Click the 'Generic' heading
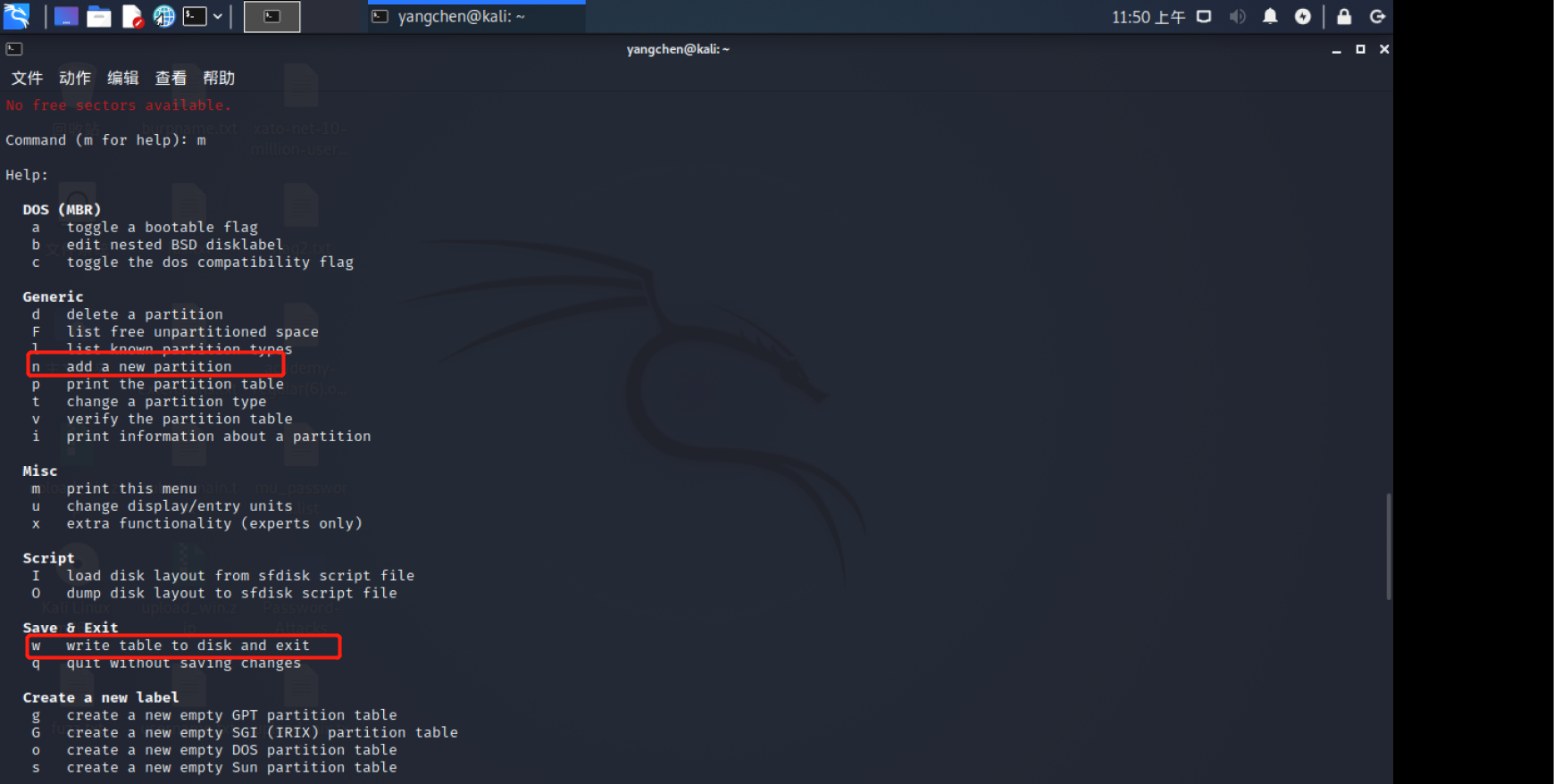1554x784 pixels. (53, 296)
